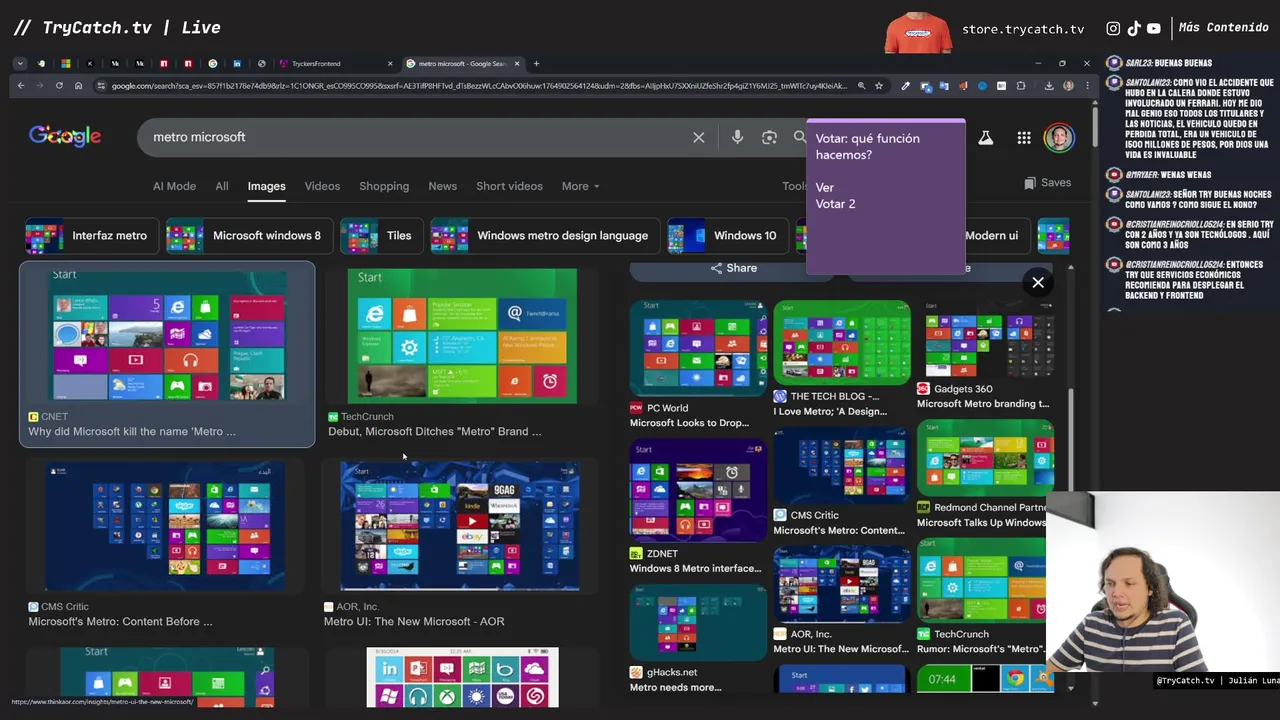Close the TryckersFrontend tab
The width and height of the screenshot is (1280, 720).
click(x=390, y=63)
